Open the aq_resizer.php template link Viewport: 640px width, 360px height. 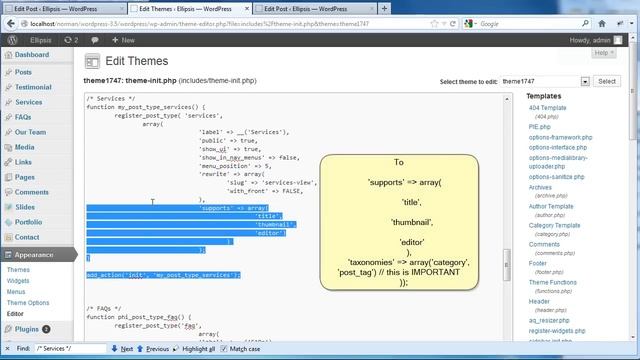pyautogui.click(x=549, y=320)
